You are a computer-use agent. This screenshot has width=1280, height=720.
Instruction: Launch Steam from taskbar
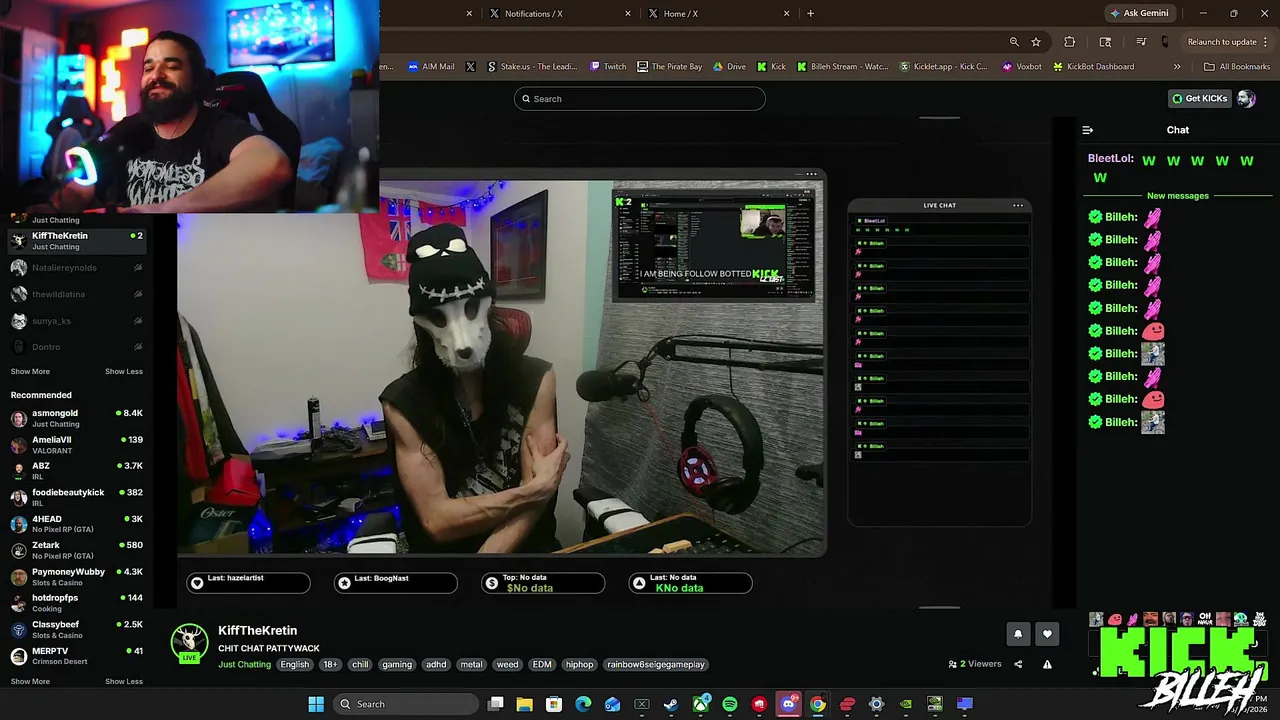671,704
